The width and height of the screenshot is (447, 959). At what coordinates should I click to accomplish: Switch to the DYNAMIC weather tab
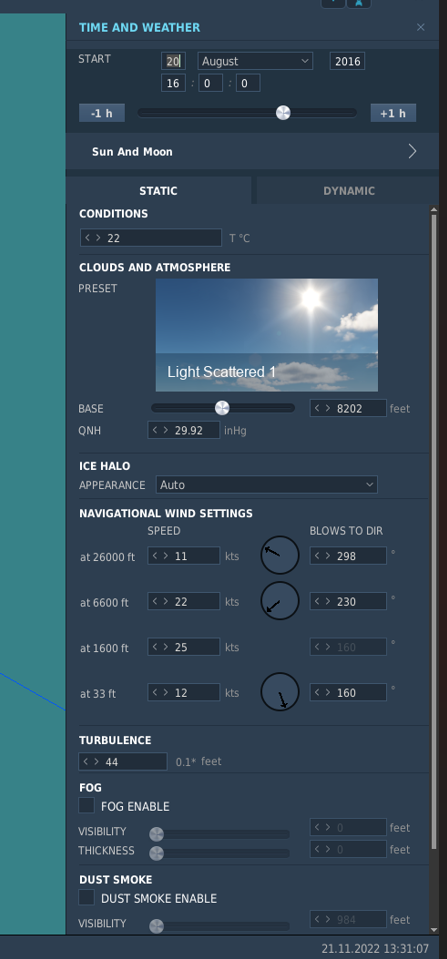point(349,191)
